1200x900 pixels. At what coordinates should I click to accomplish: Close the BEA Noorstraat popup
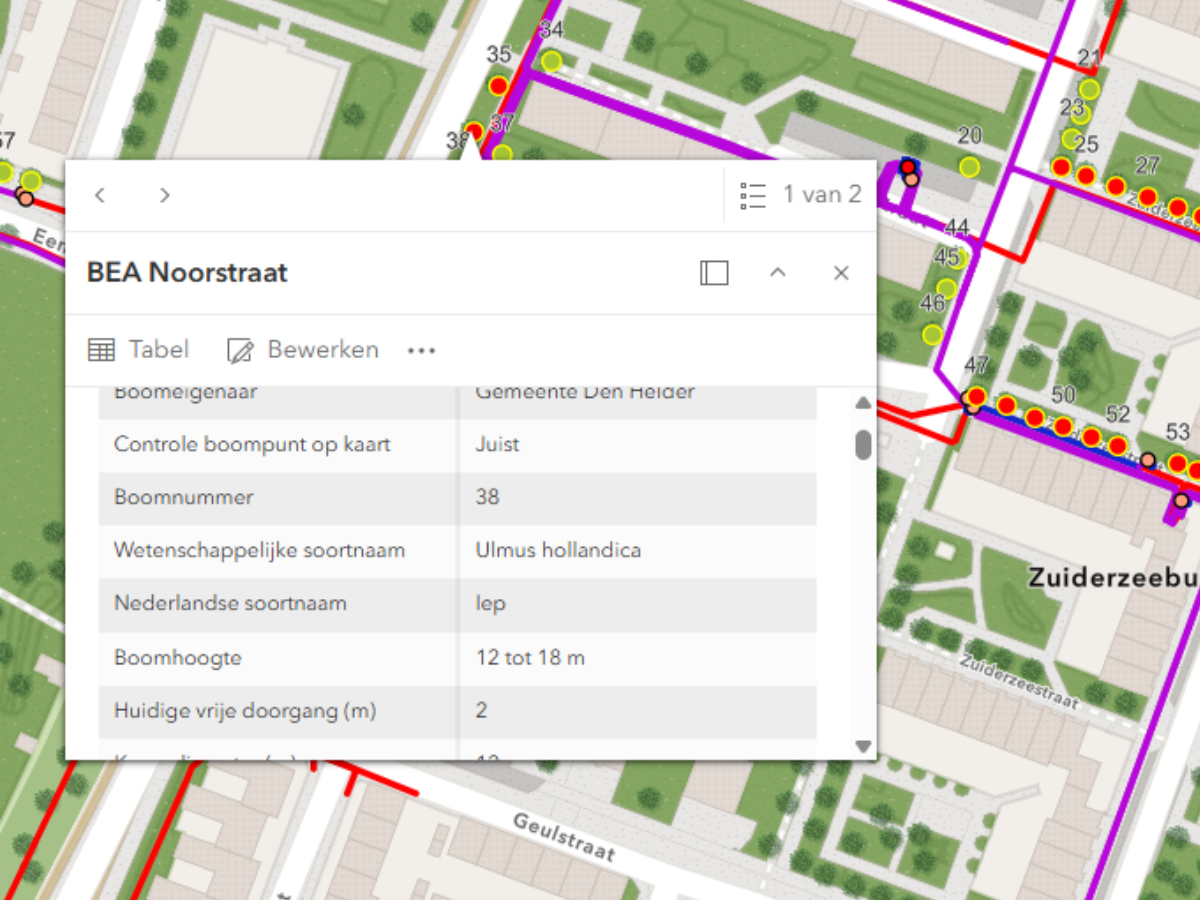click(841, 273)
